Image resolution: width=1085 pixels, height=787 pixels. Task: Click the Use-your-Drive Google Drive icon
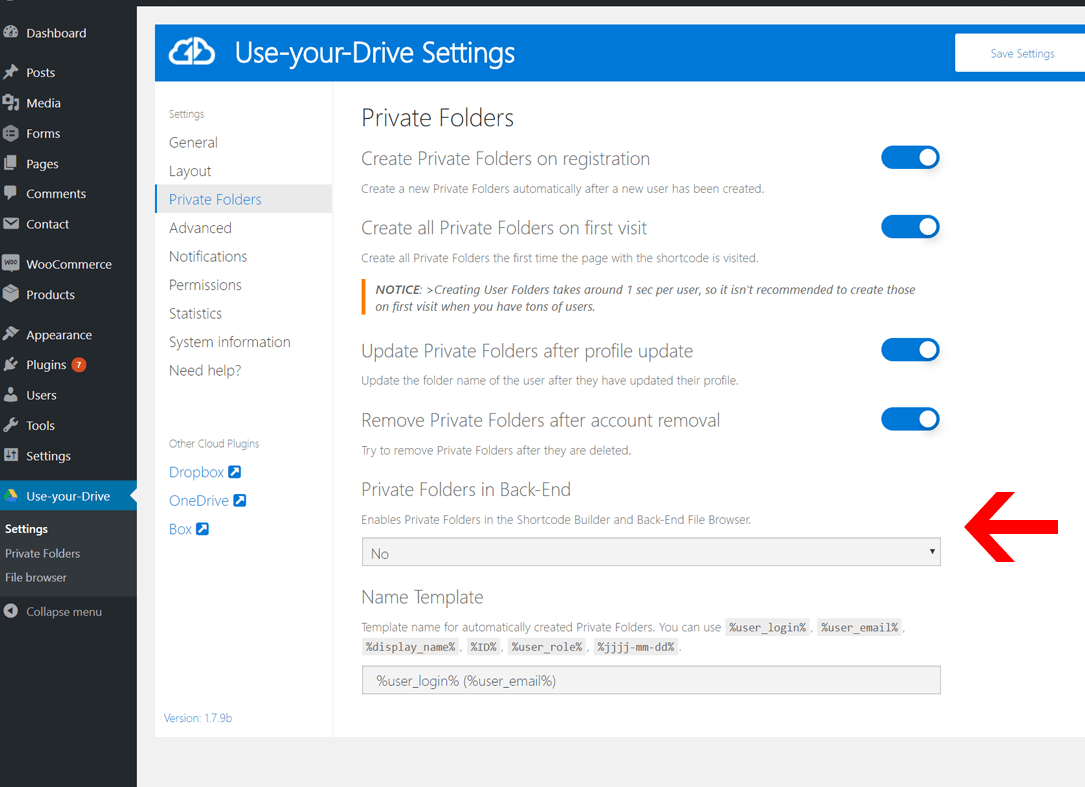pyautogui.click(x=10, y=496)
